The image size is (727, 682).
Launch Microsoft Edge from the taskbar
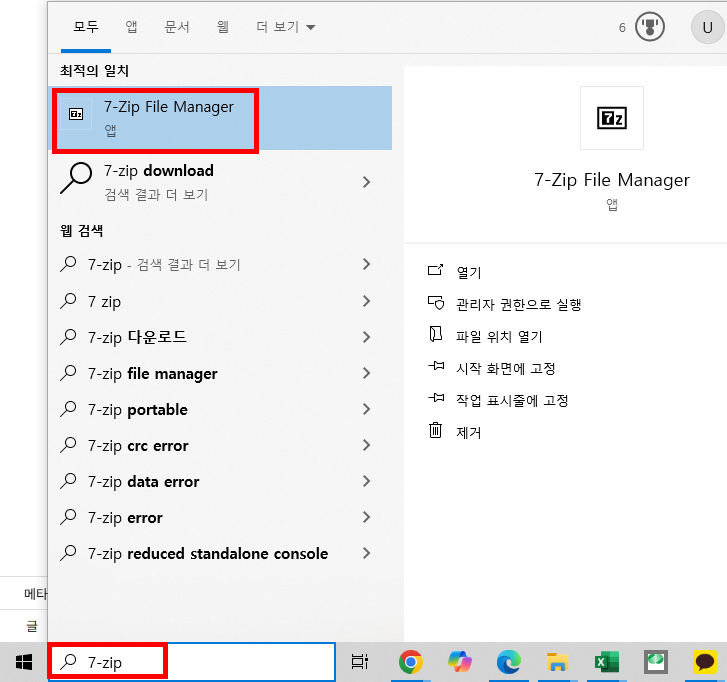click(x=509, y=662)
